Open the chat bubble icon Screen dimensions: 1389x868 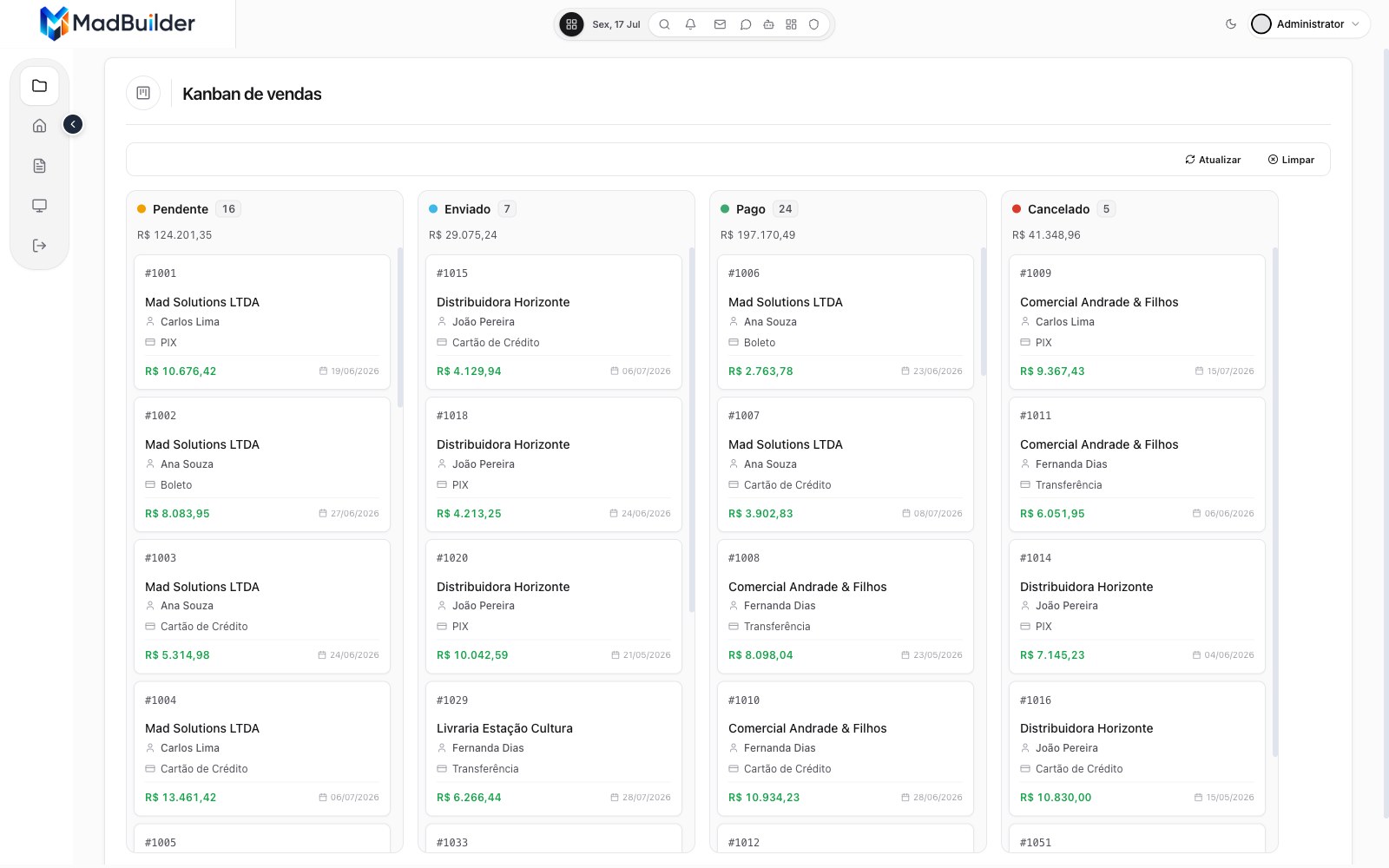[x=745, y=24]
